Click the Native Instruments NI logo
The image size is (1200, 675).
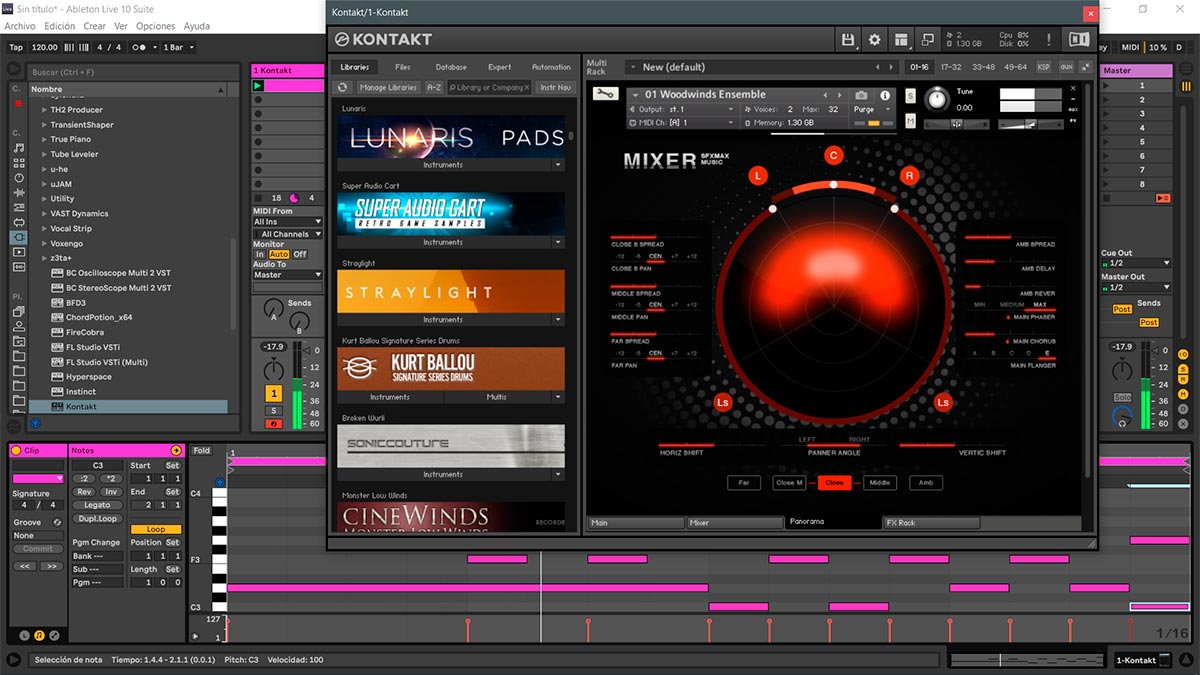coord(1078,40)
